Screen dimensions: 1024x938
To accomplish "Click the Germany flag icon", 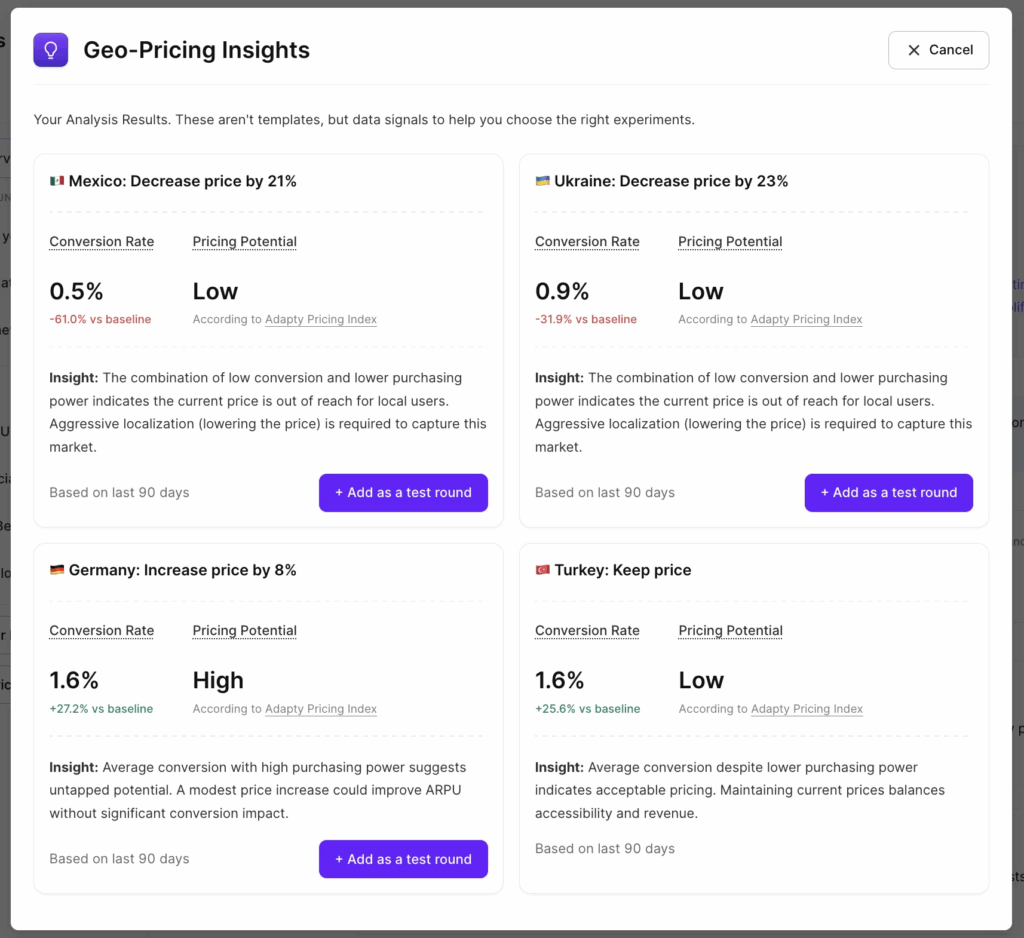I will point(57,570).
